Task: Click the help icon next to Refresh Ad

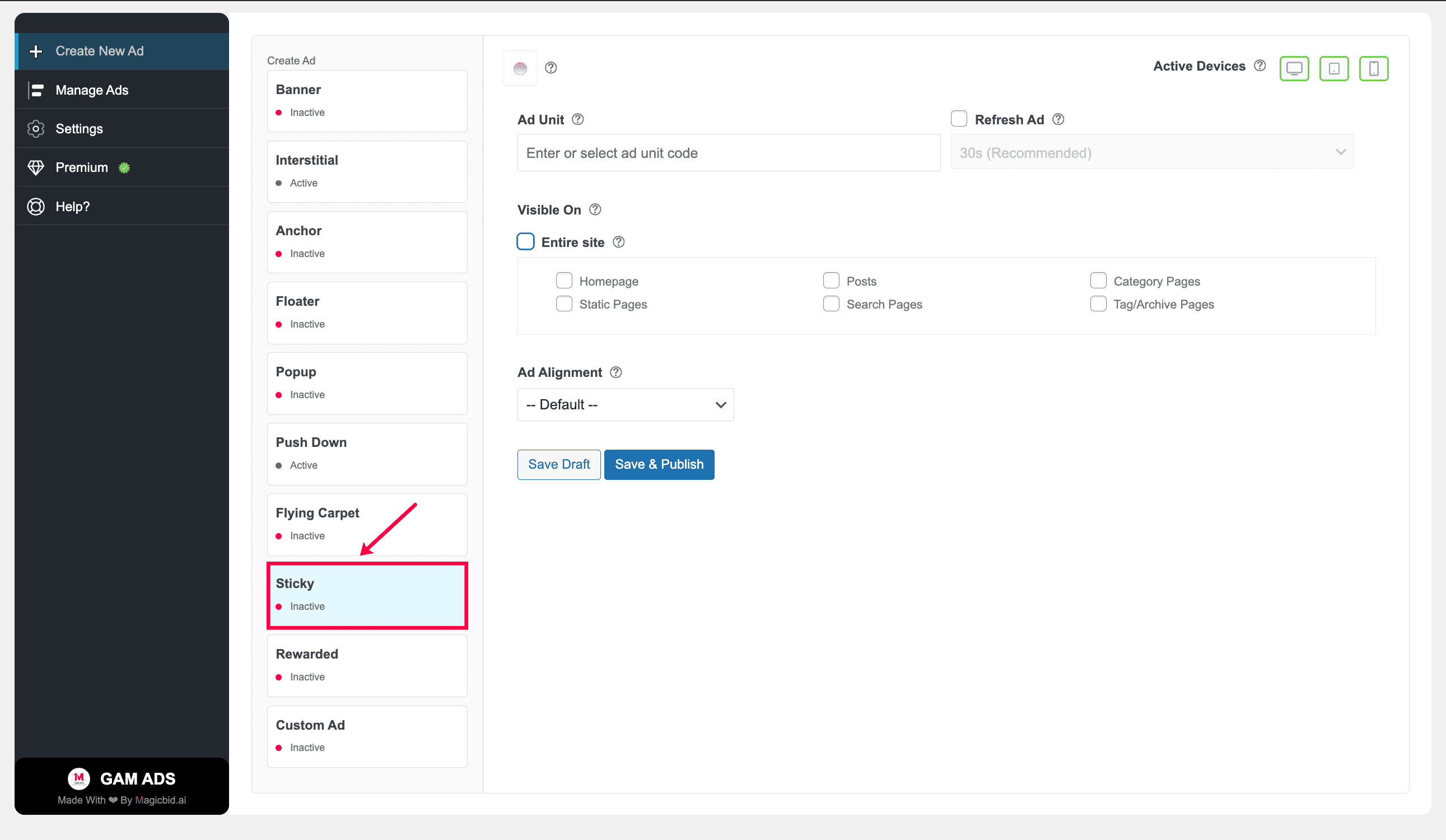Action: coord(1058,119)
